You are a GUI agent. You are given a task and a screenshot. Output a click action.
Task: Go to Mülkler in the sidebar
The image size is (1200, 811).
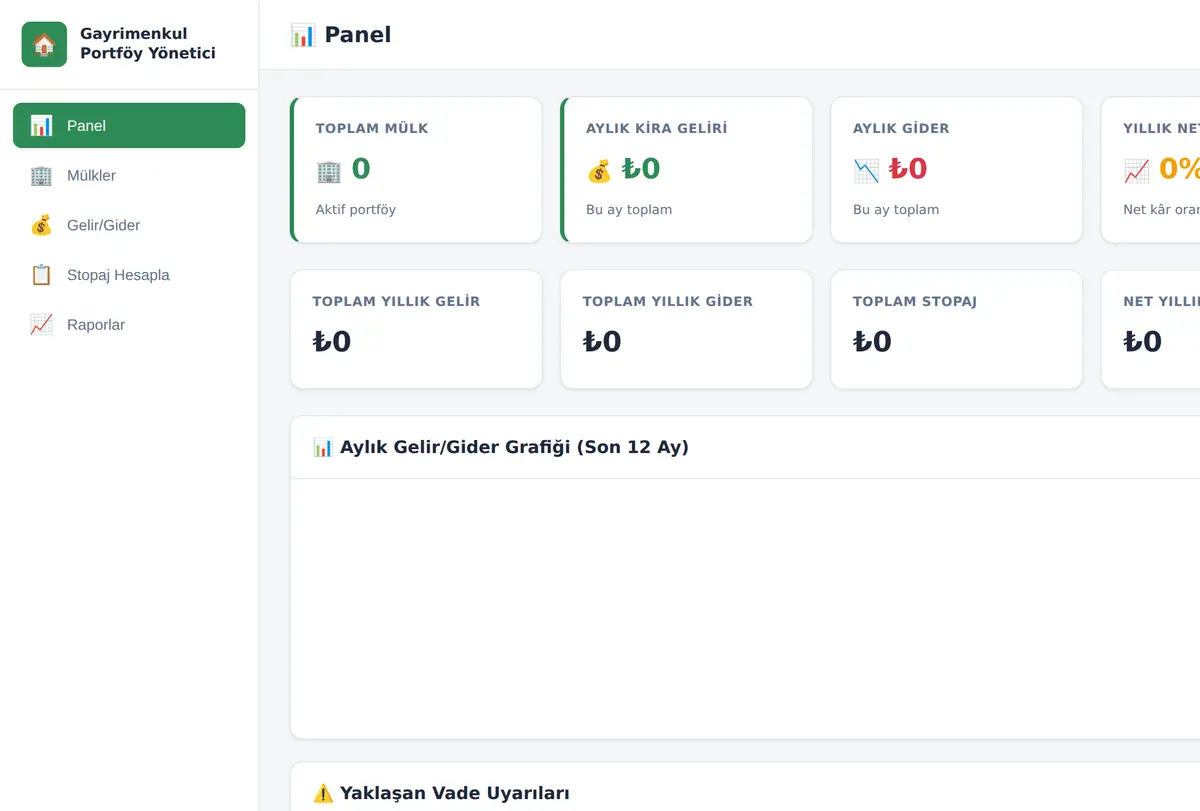pyautogui.click(x=129, y=176)
